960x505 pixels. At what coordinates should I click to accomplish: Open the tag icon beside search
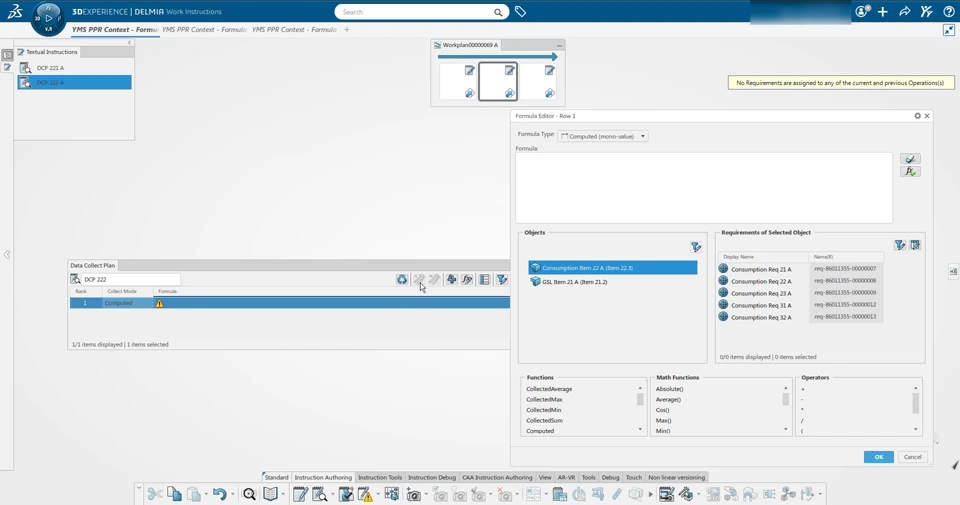coord(520,12)
